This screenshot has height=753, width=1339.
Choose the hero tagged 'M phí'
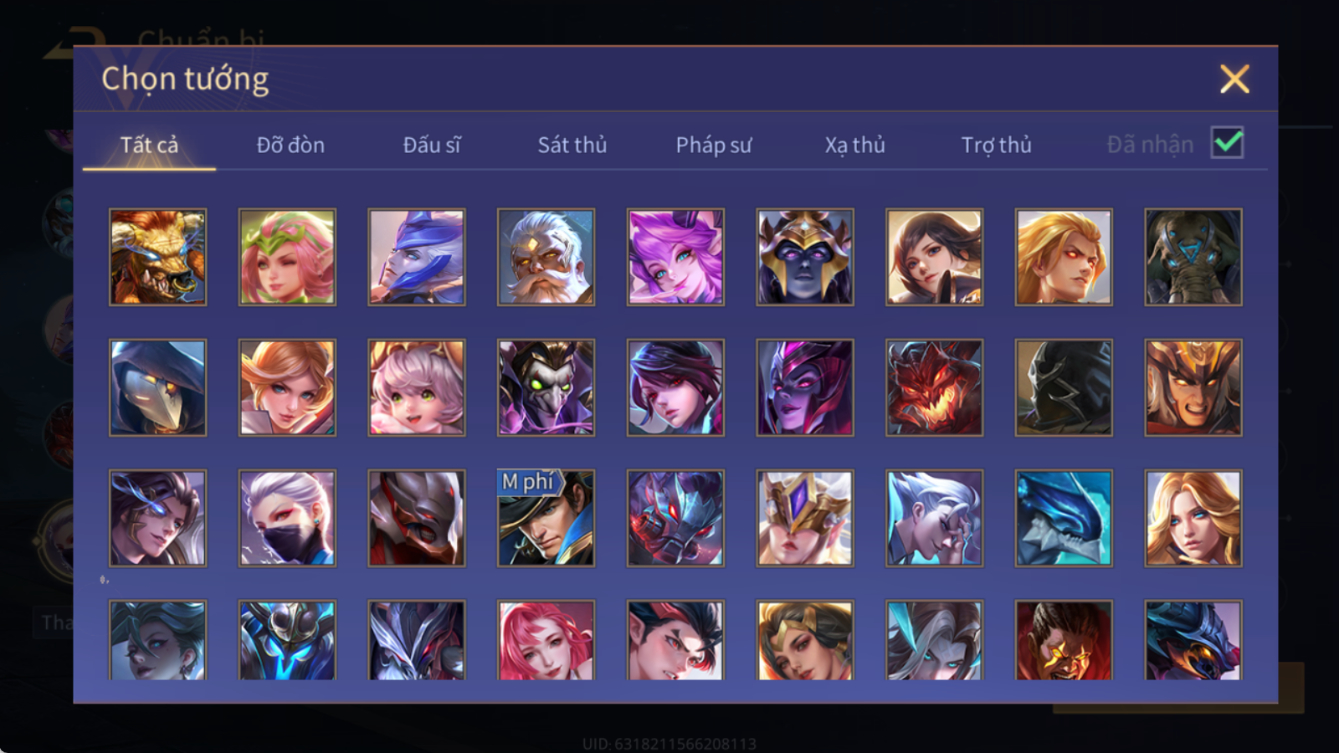546,518
